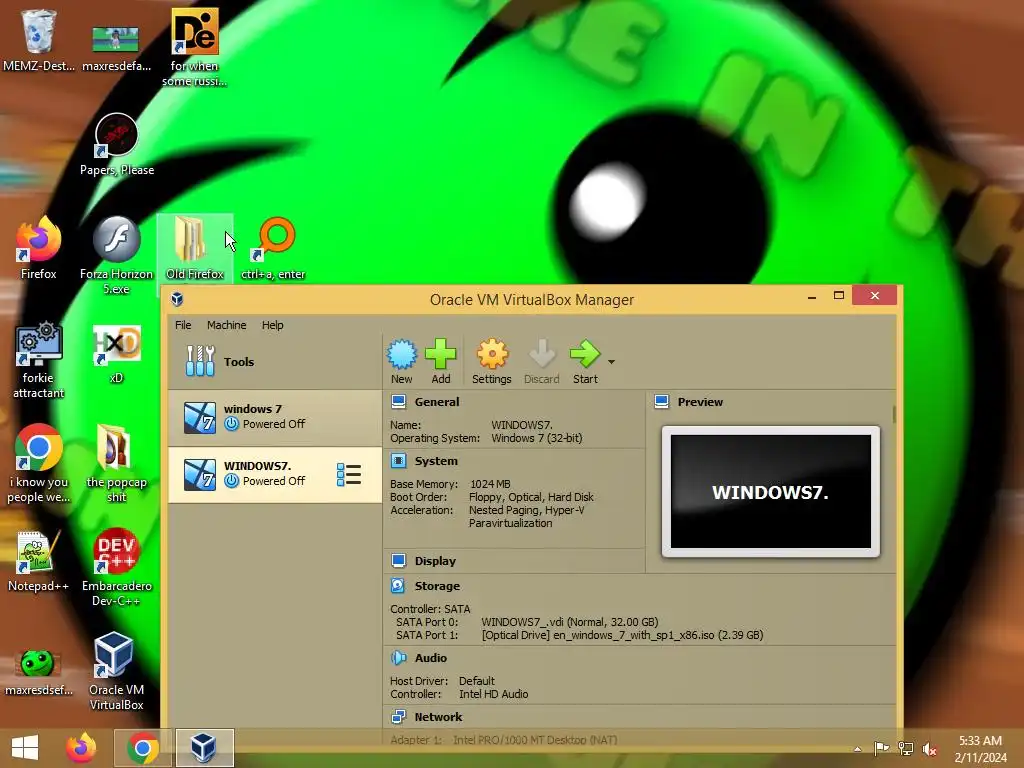Click the Preview panel header icon
The width and height of the screenshot is (1024, 768).
[x=662, y=402]
